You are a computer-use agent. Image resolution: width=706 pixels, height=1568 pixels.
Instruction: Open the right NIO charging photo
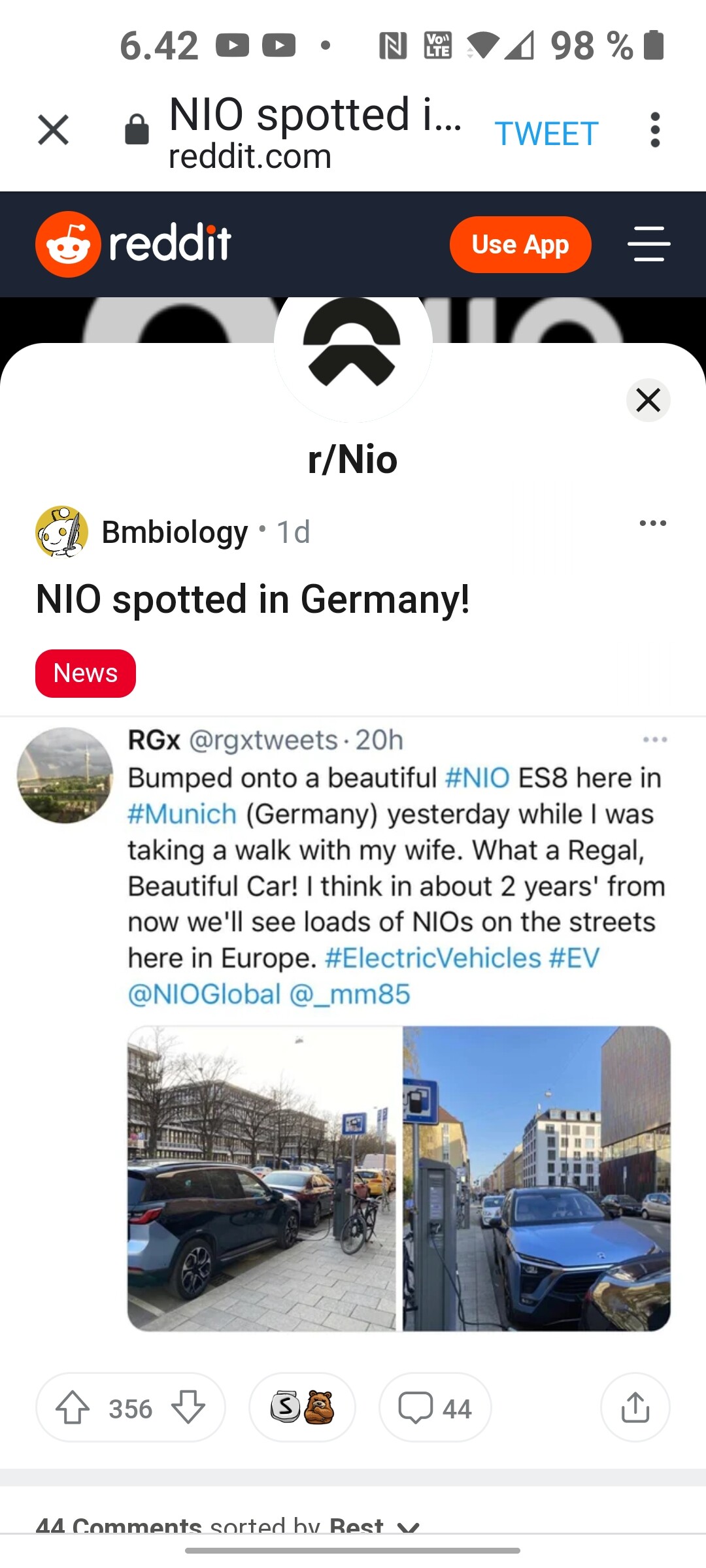pos(536,1178)
